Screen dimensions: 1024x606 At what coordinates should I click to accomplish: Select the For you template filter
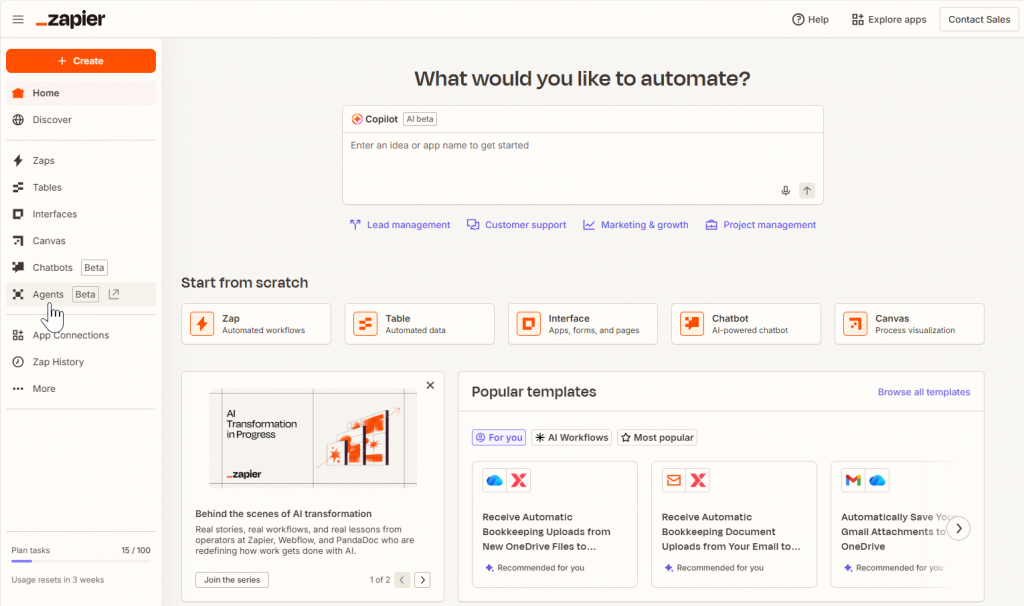499,437
